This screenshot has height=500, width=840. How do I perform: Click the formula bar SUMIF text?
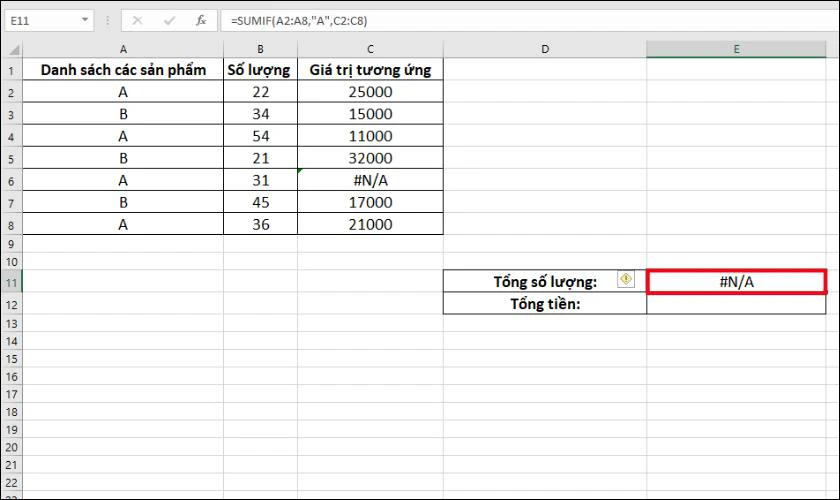tap(299, 21)
